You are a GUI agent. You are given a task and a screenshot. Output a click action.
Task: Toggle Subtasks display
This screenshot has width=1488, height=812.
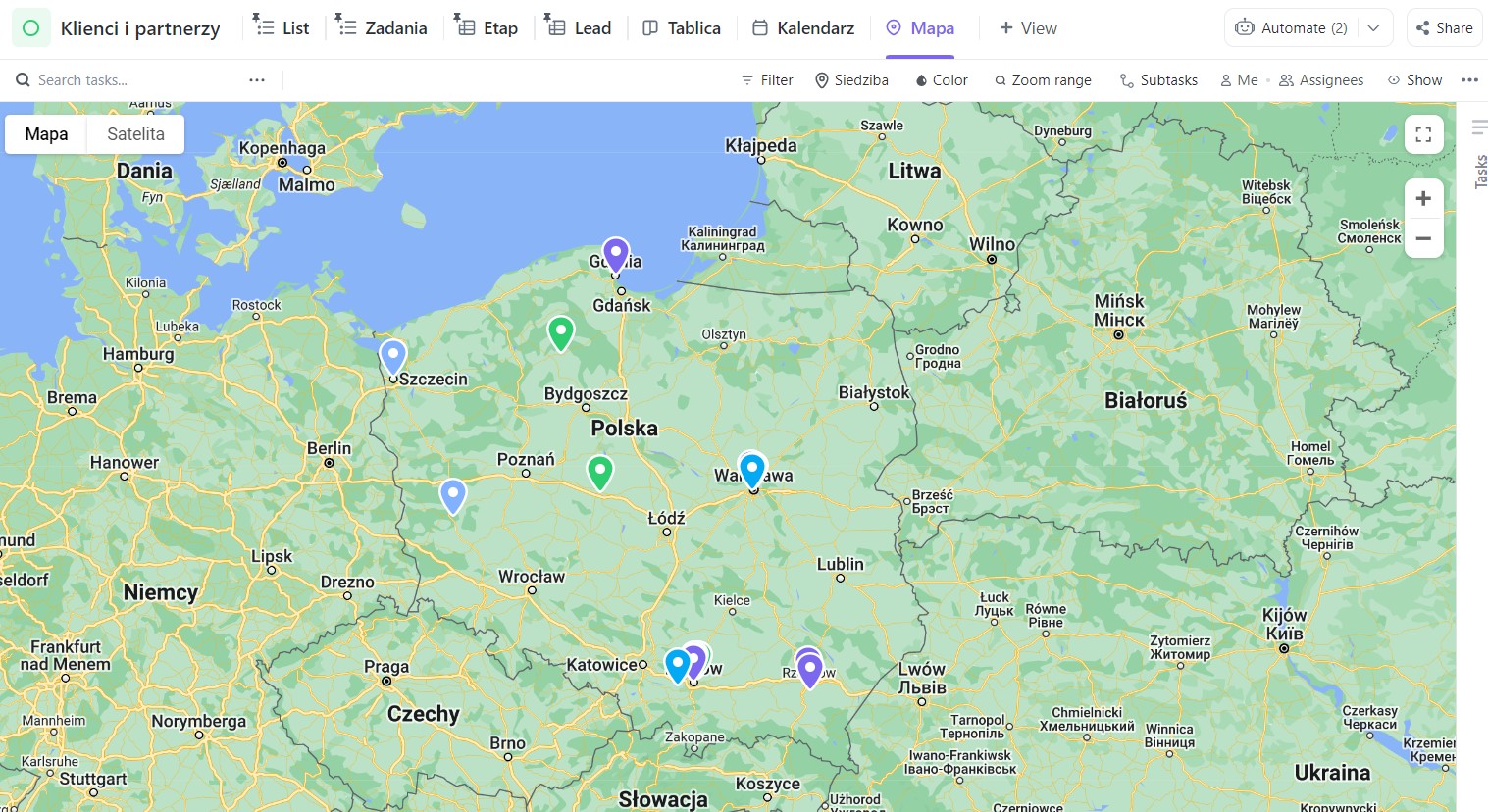coord(1158,80)
